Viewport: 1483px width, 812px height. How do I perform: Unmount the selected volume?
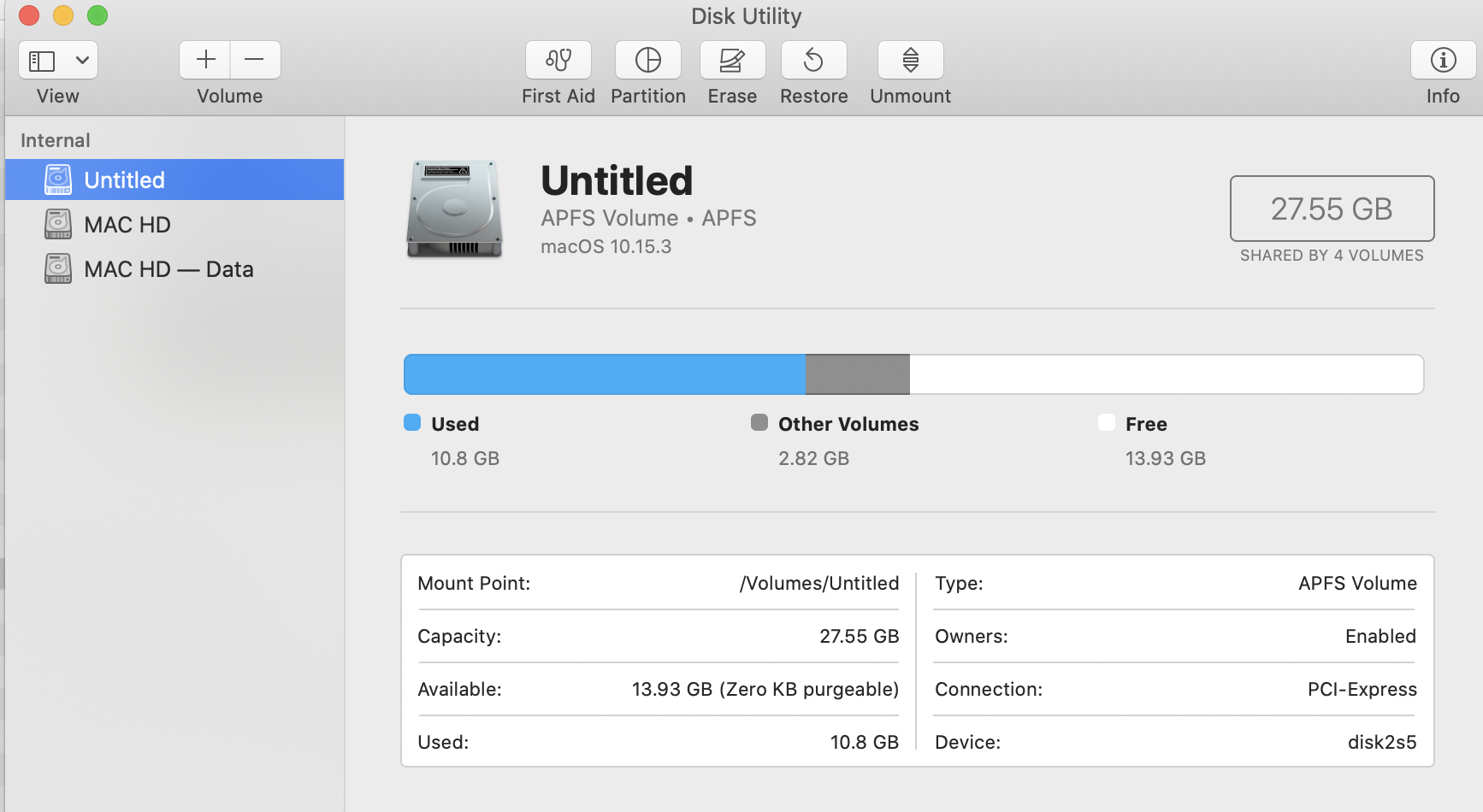point(911,60)
